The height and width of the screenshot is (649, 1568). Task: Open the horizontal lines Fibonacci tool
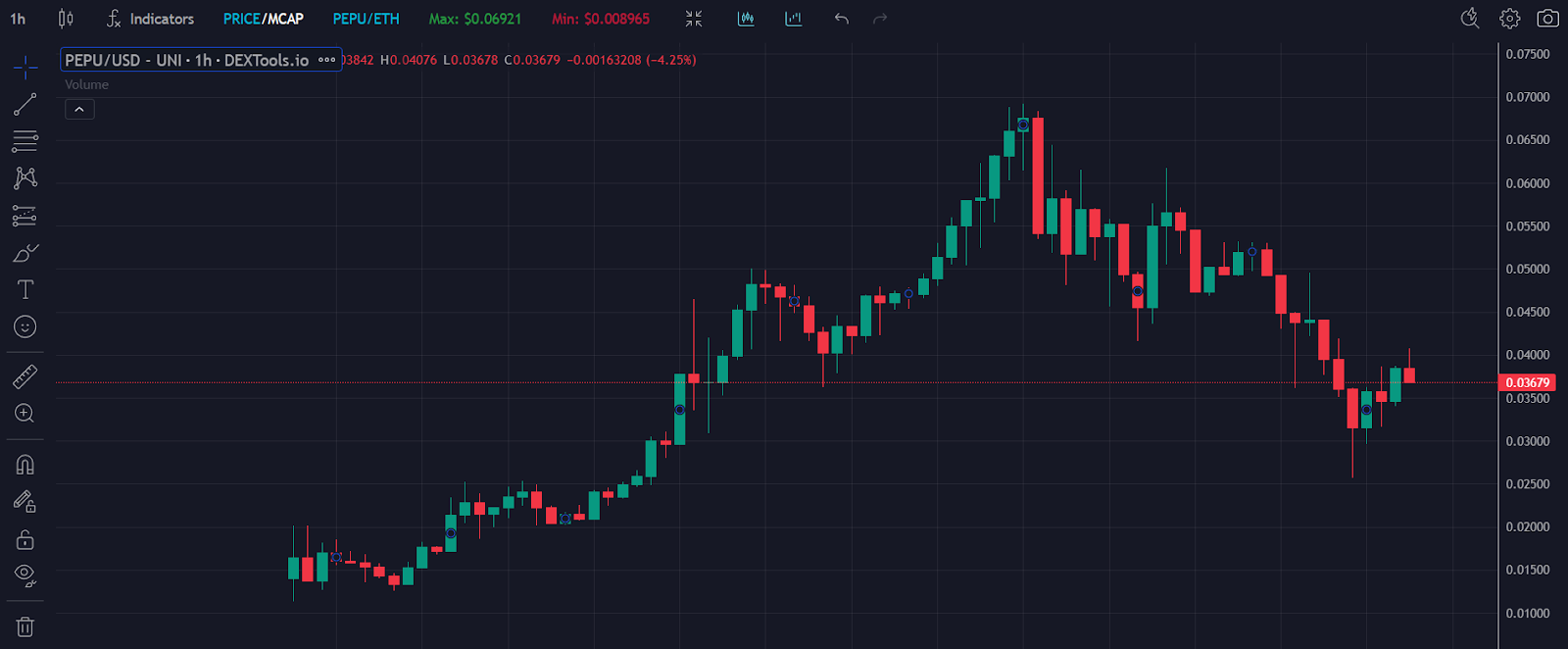tap(25, 141)
